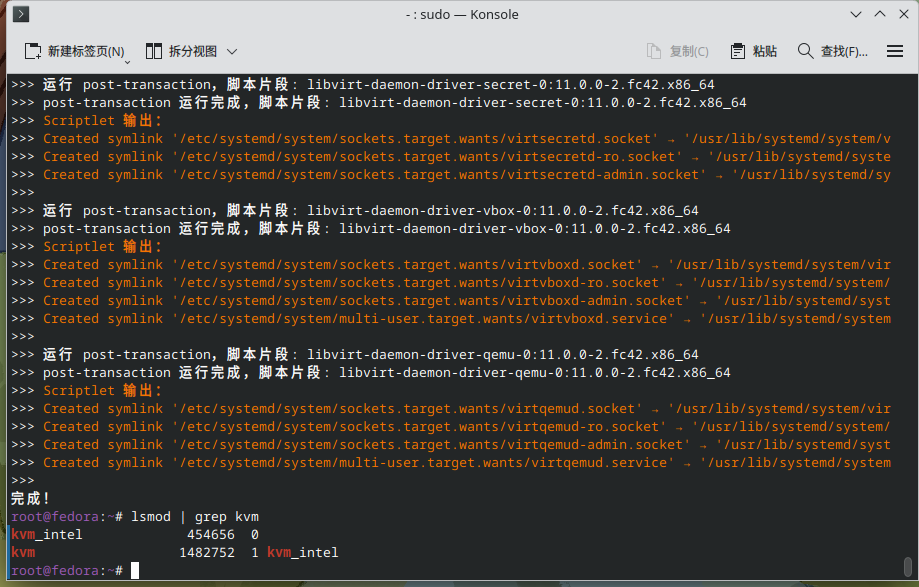Viewport: 919px width, 587px height.
Task: Click the 'lsmod | grep kvm' command text
Action: (x=195, y=517)
